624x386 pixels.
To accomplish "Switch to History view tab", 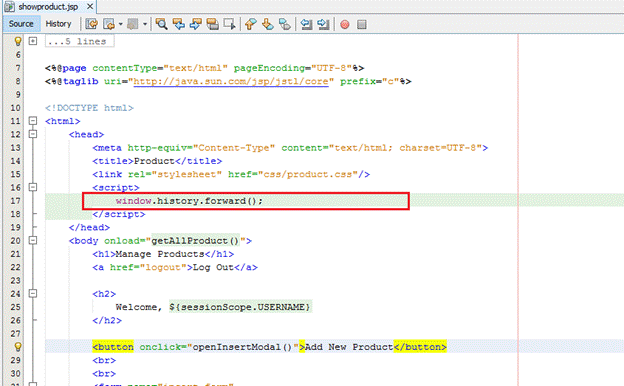I will [x=58, y=24].
